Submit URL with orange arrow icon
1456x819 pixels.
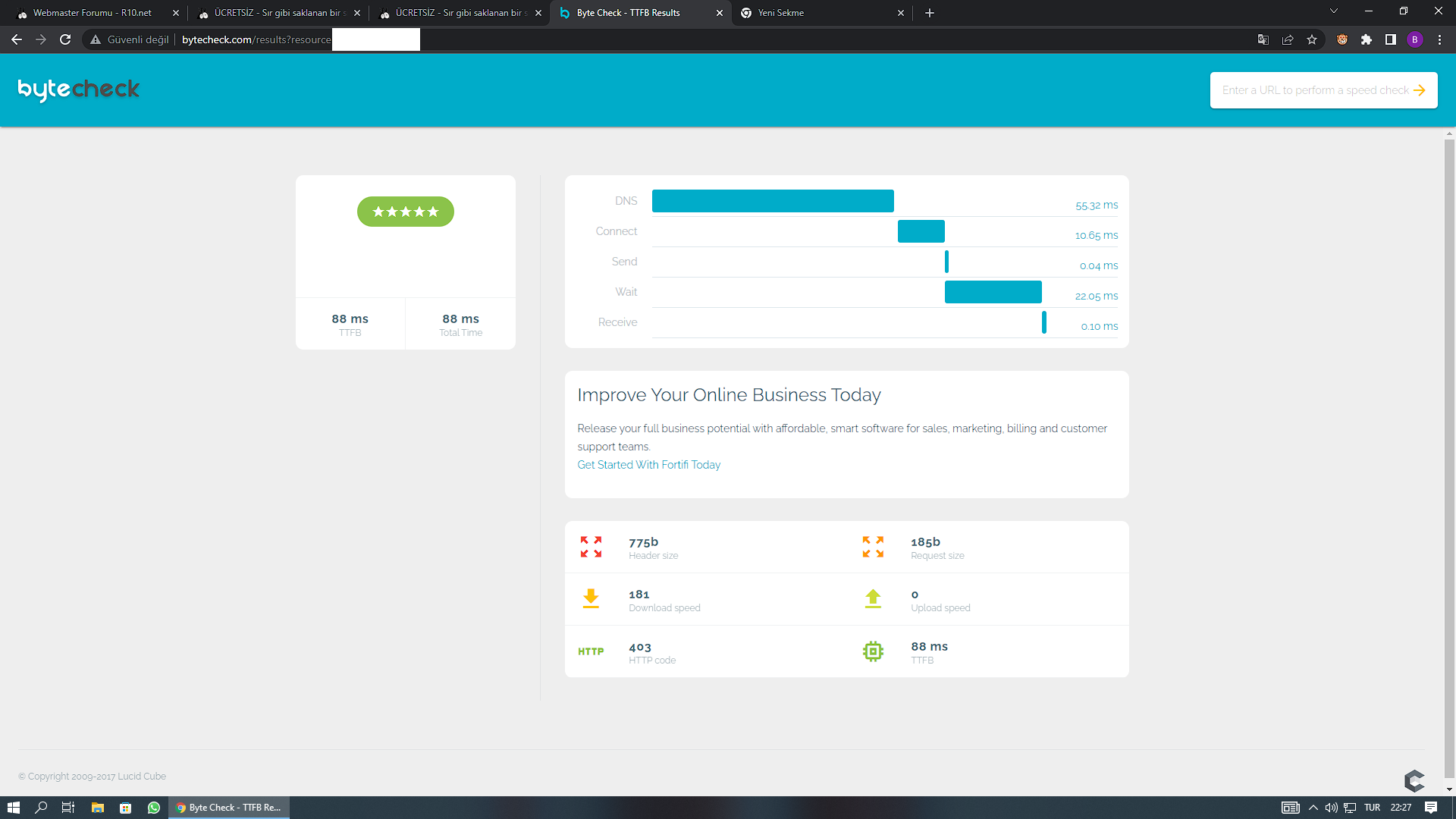tap(1420, 90)
